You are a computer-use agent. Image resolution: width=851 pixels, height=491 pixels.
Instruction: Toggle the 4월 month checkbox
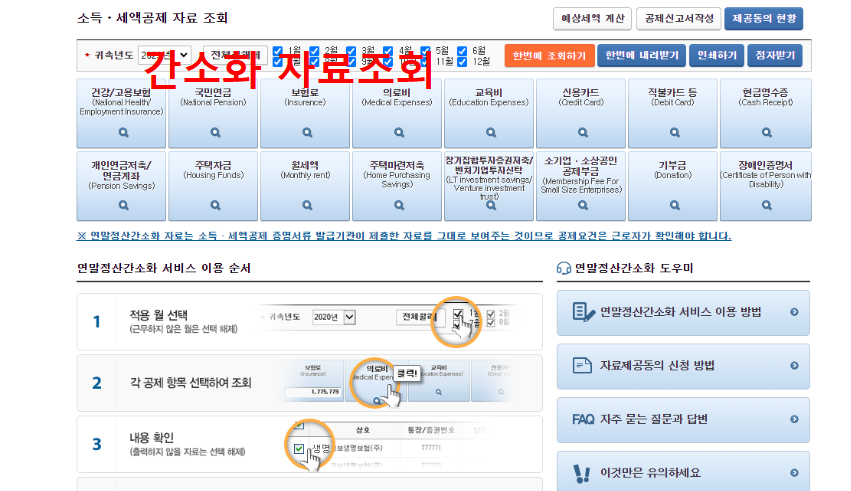click(388, 51)
